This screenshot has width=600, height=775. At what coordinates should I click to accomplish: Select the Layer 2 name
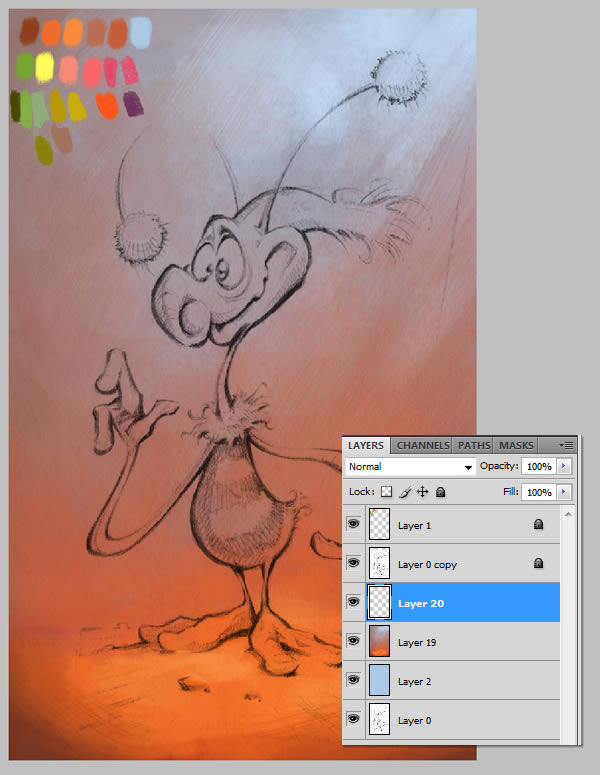point(414,682)
